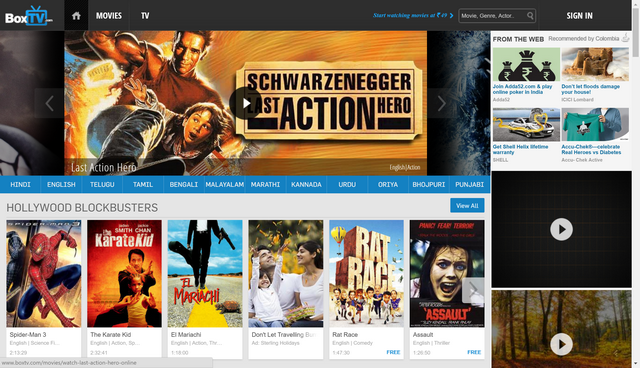
Task: Play the Last Action Hero banner
Action: point(245,103)
